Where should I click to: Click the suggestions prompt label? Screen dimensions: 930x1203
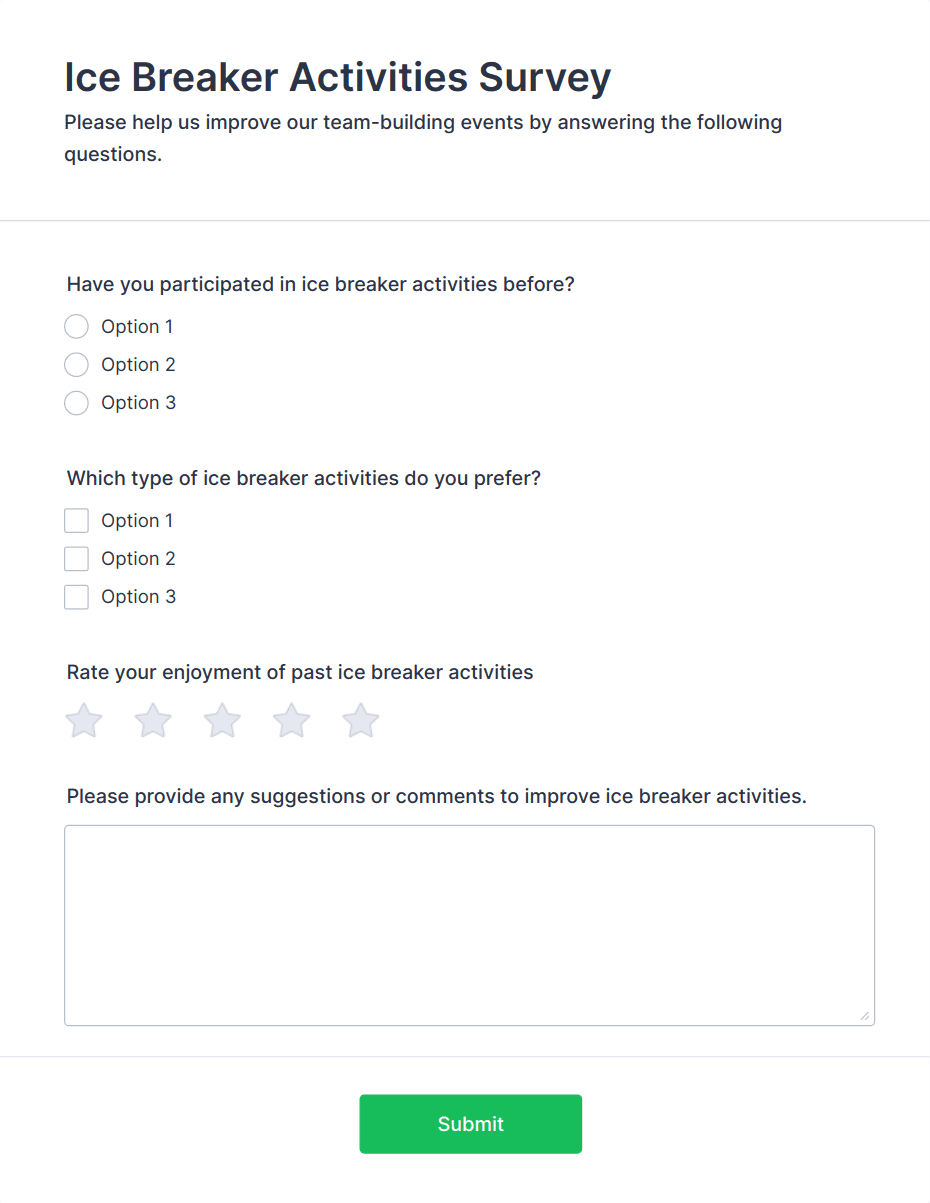pyautogui.click(x=437, y=796)
